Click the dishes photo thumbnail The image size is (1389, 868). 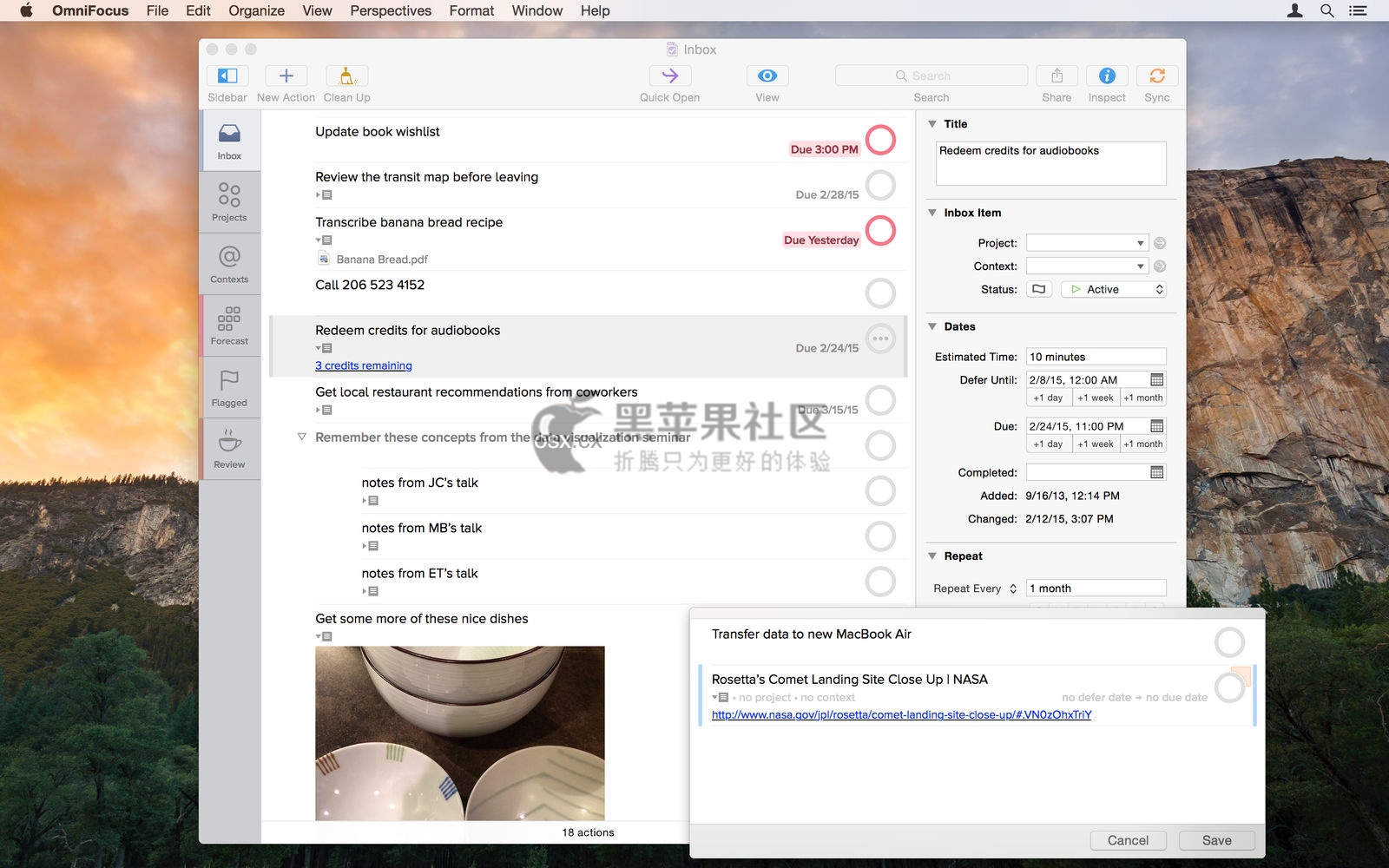coord(460,733)
